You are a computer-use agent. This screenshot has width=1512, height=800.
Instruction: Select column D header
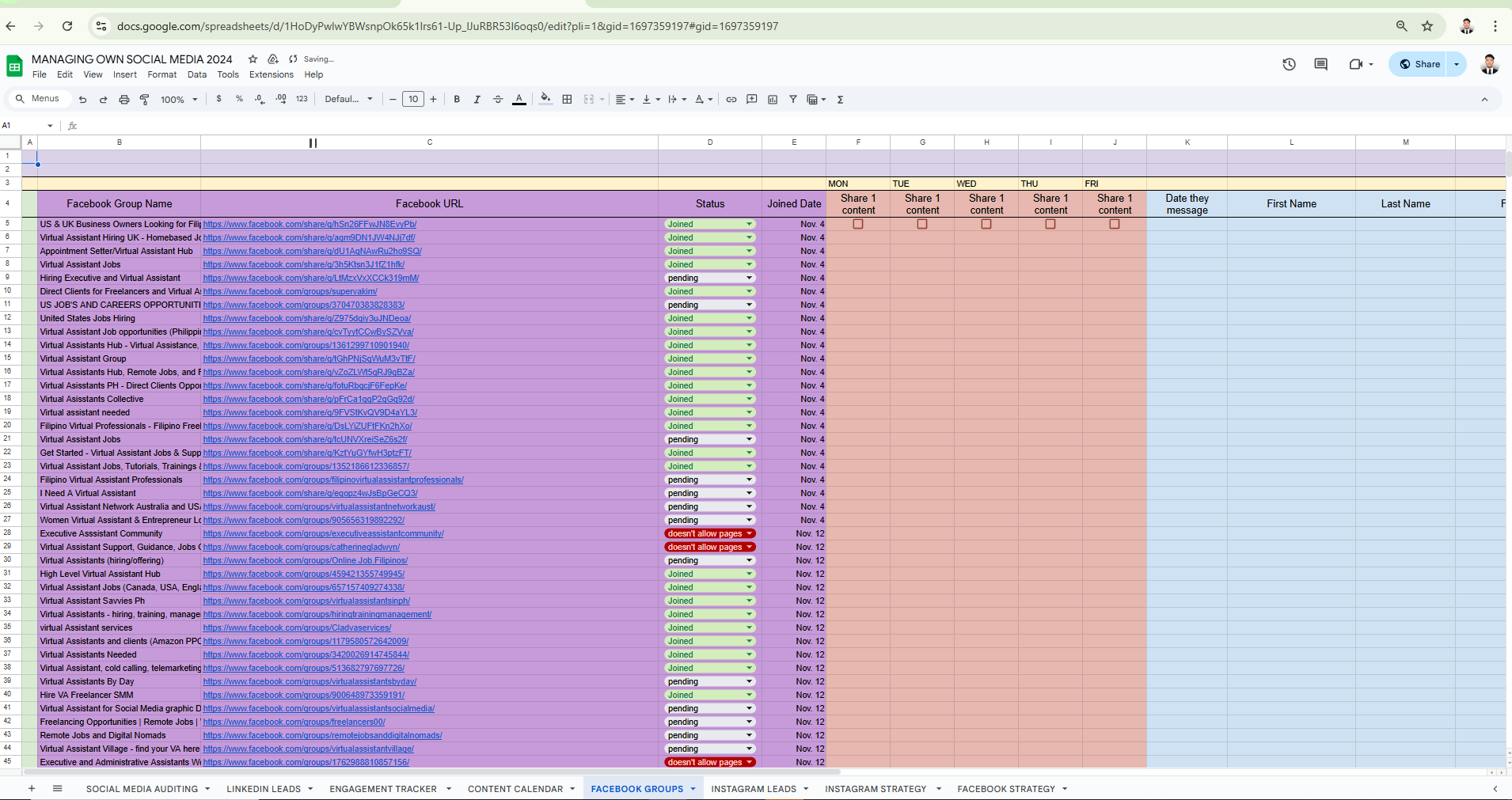(x=710, y=142)
